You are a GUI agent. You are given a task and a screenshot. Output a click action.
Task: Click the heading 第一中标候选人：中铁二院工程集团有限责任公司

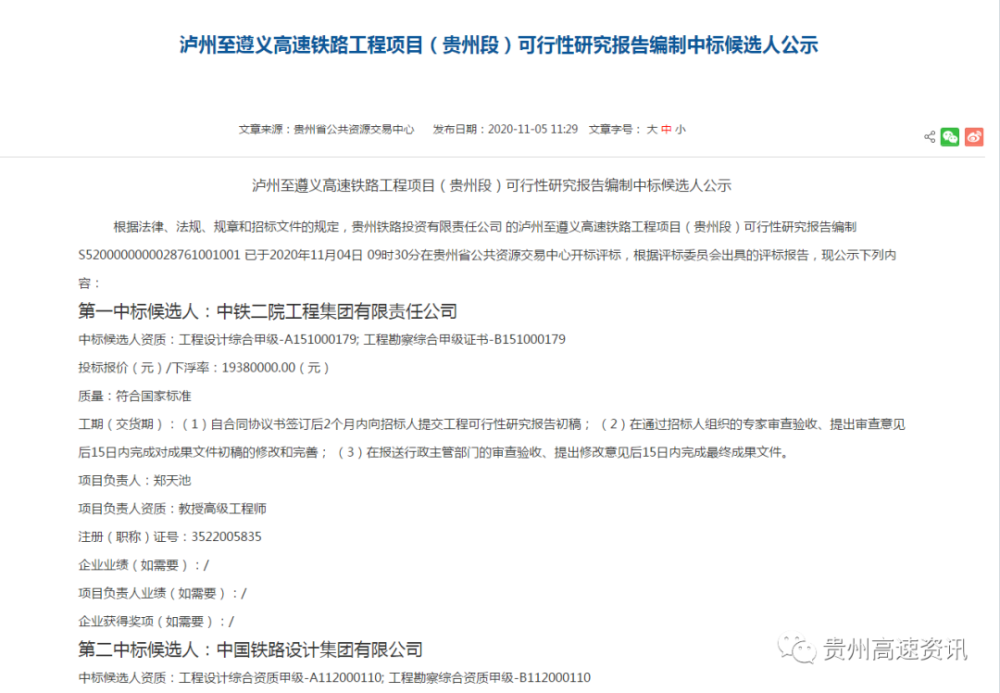click(268, 311)
